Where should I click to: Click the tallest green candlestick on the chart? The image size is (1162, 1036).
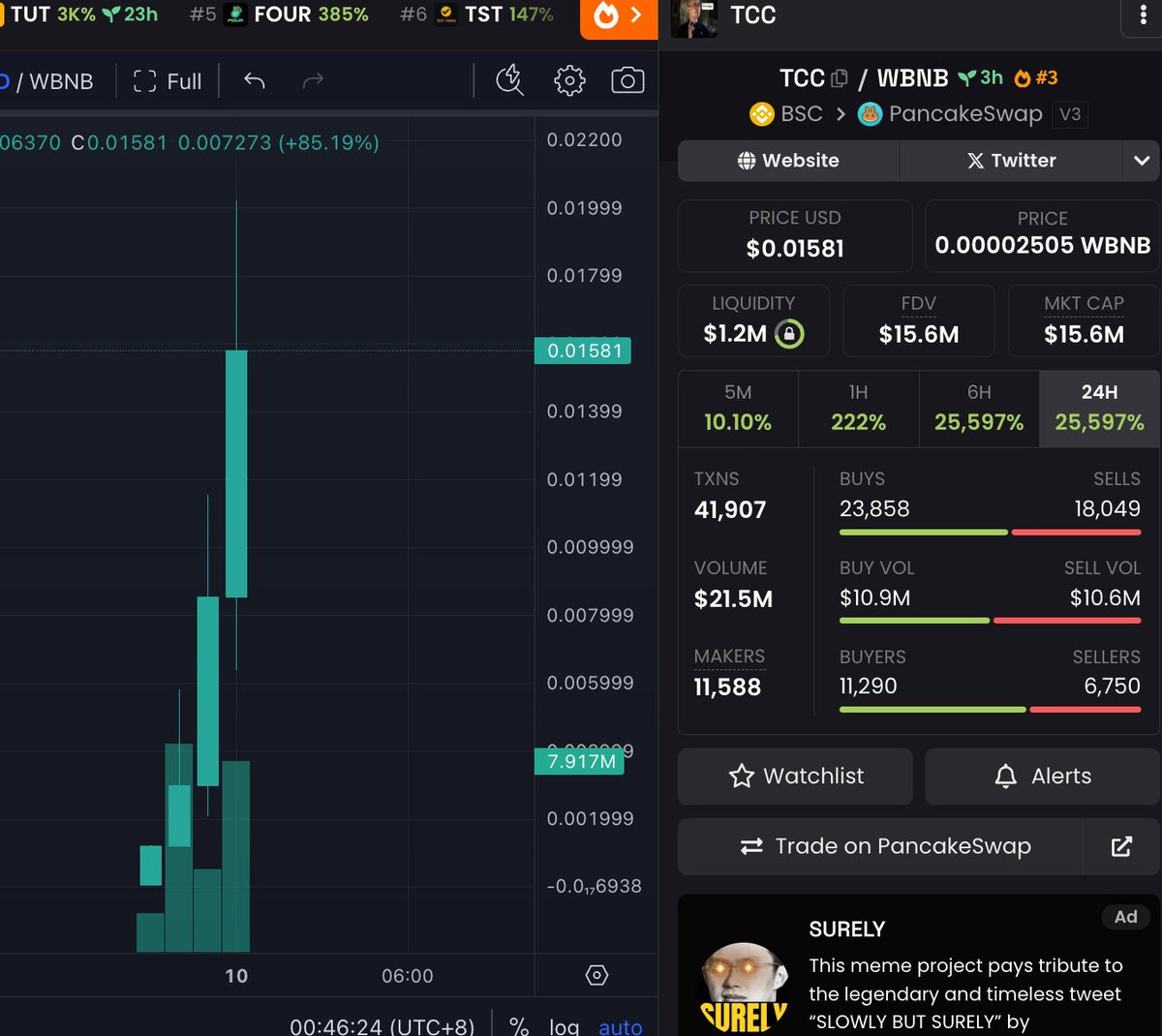tap(236, 473)
